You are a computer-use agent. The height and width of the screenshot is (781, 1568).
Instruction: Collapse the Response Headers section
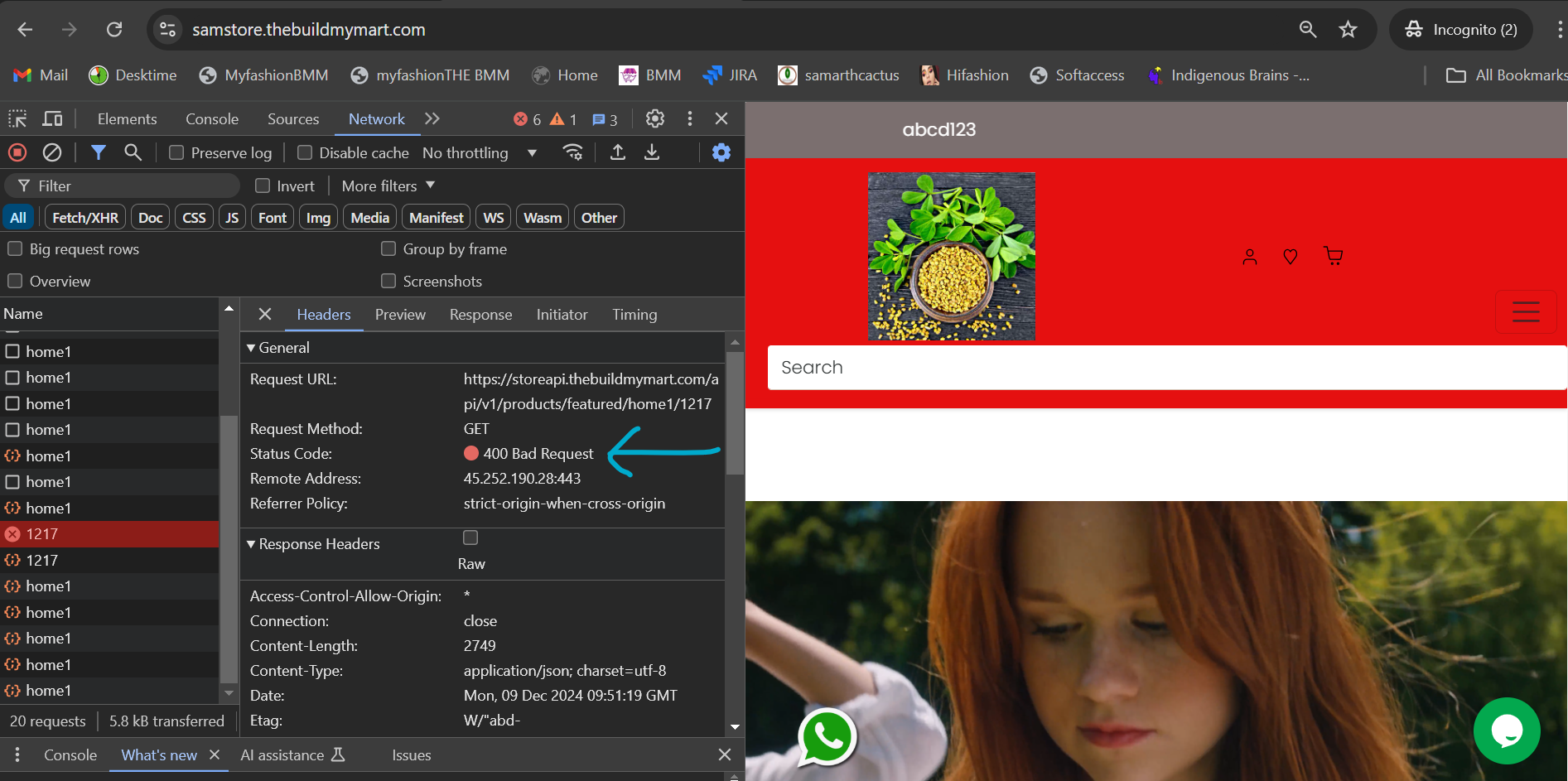(x=251, y=544)
